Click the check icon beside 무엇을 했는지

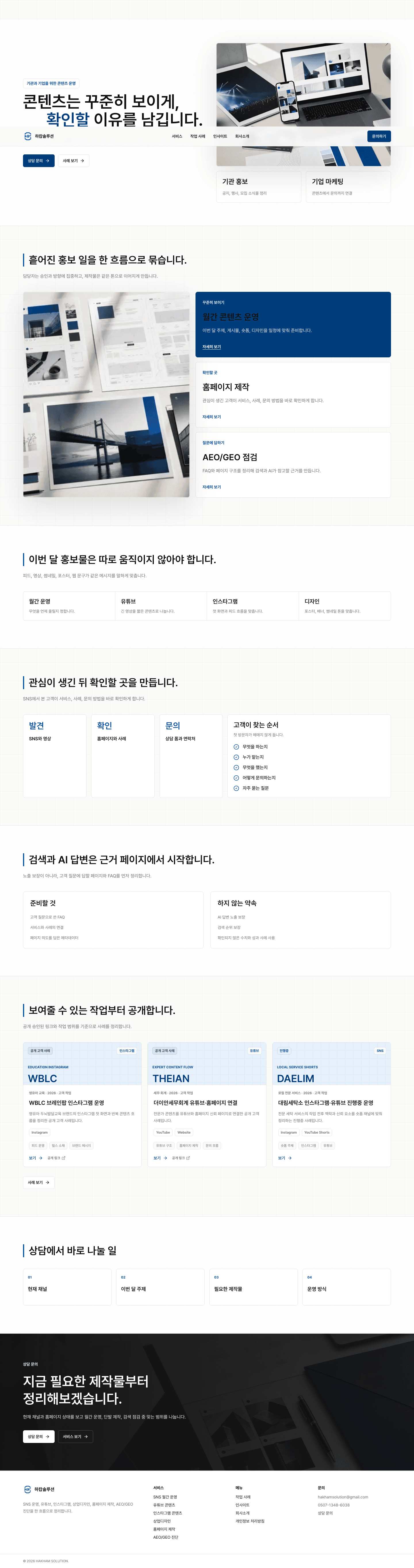[236, 767]
